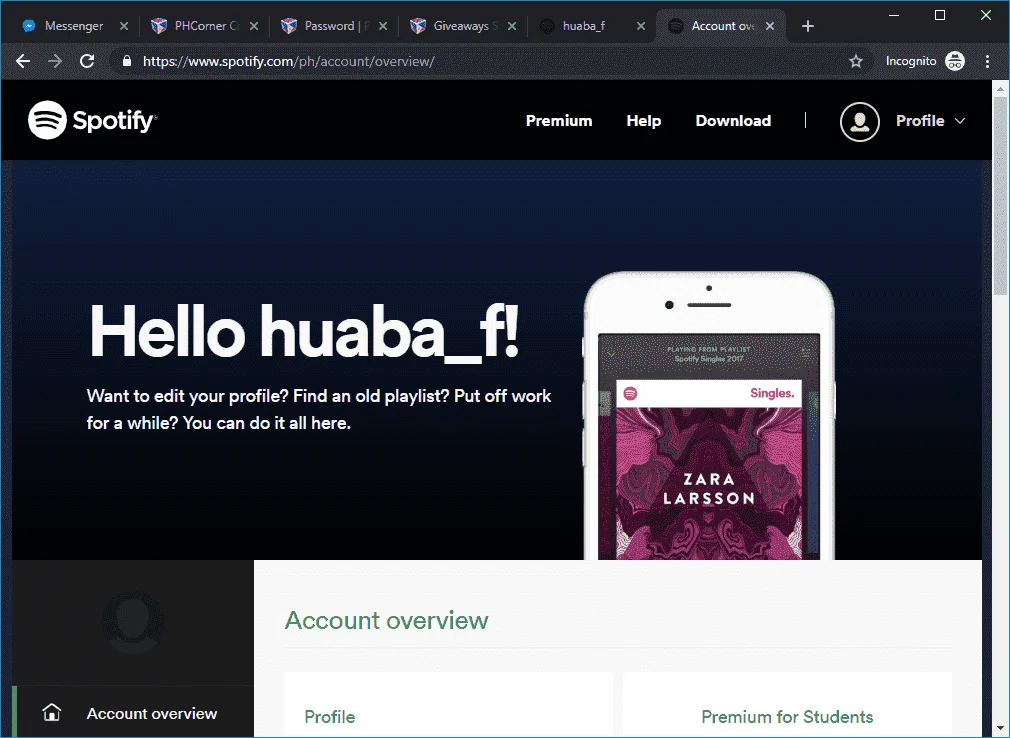Go back with browser back arrow
This screenshot has width=1010, height=738.
23,61
